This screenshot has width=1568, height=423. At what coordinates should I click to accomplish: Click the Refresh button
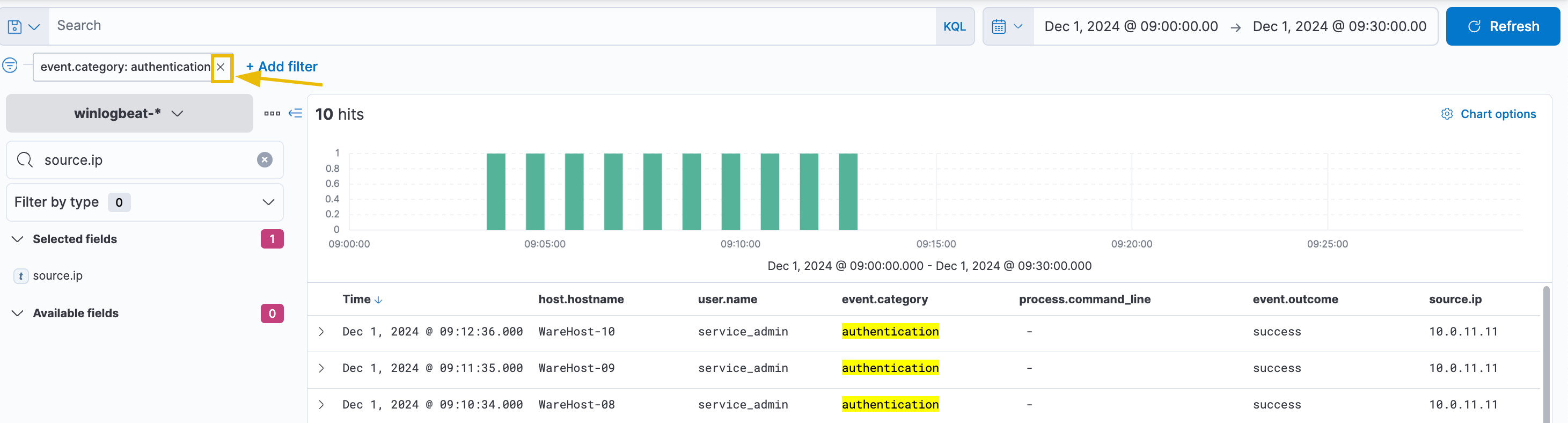[1502, 27]
